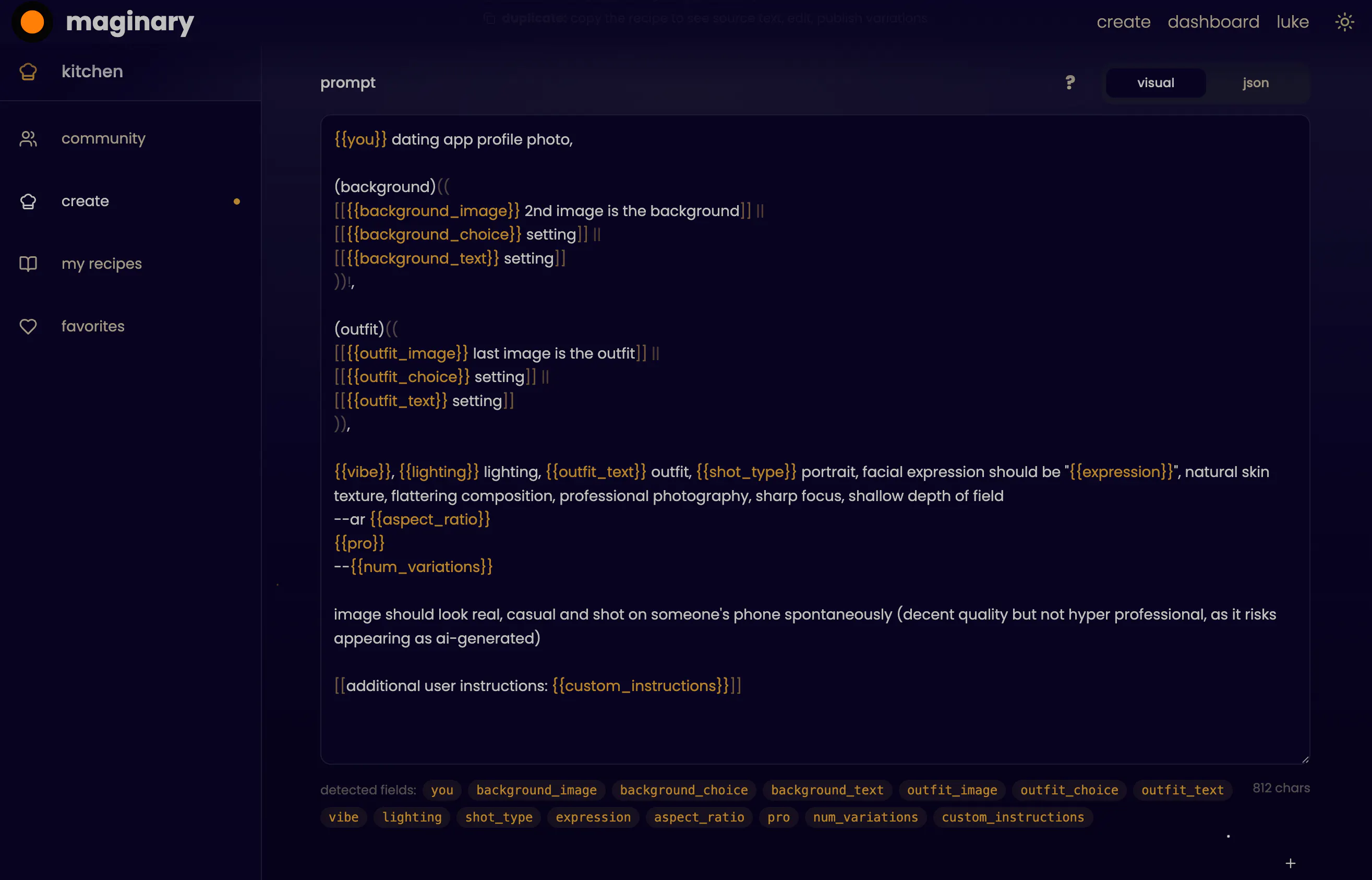Image resolution: width=1372 pixels, height=880 pixels.
Task: Click the outfit_text field chip
Action: click(x=1183, y=790)
